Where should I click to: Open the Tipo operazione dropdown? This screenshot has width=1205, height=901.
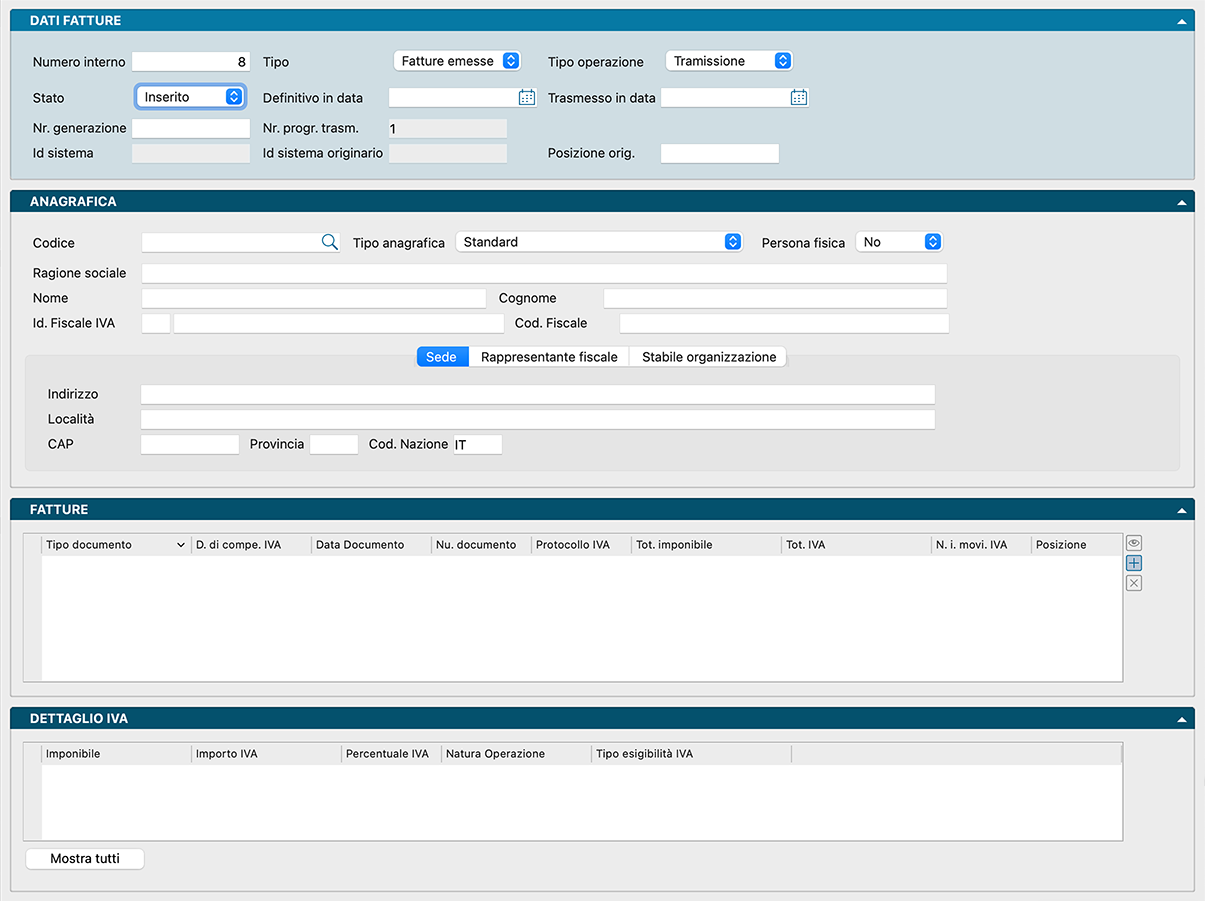[729, 61]
